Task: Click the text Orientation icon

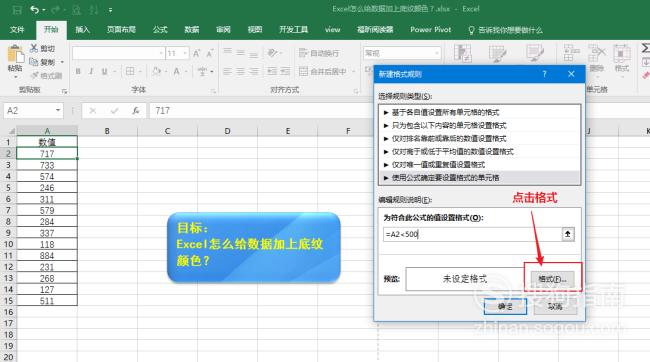Action: (272, 53)
